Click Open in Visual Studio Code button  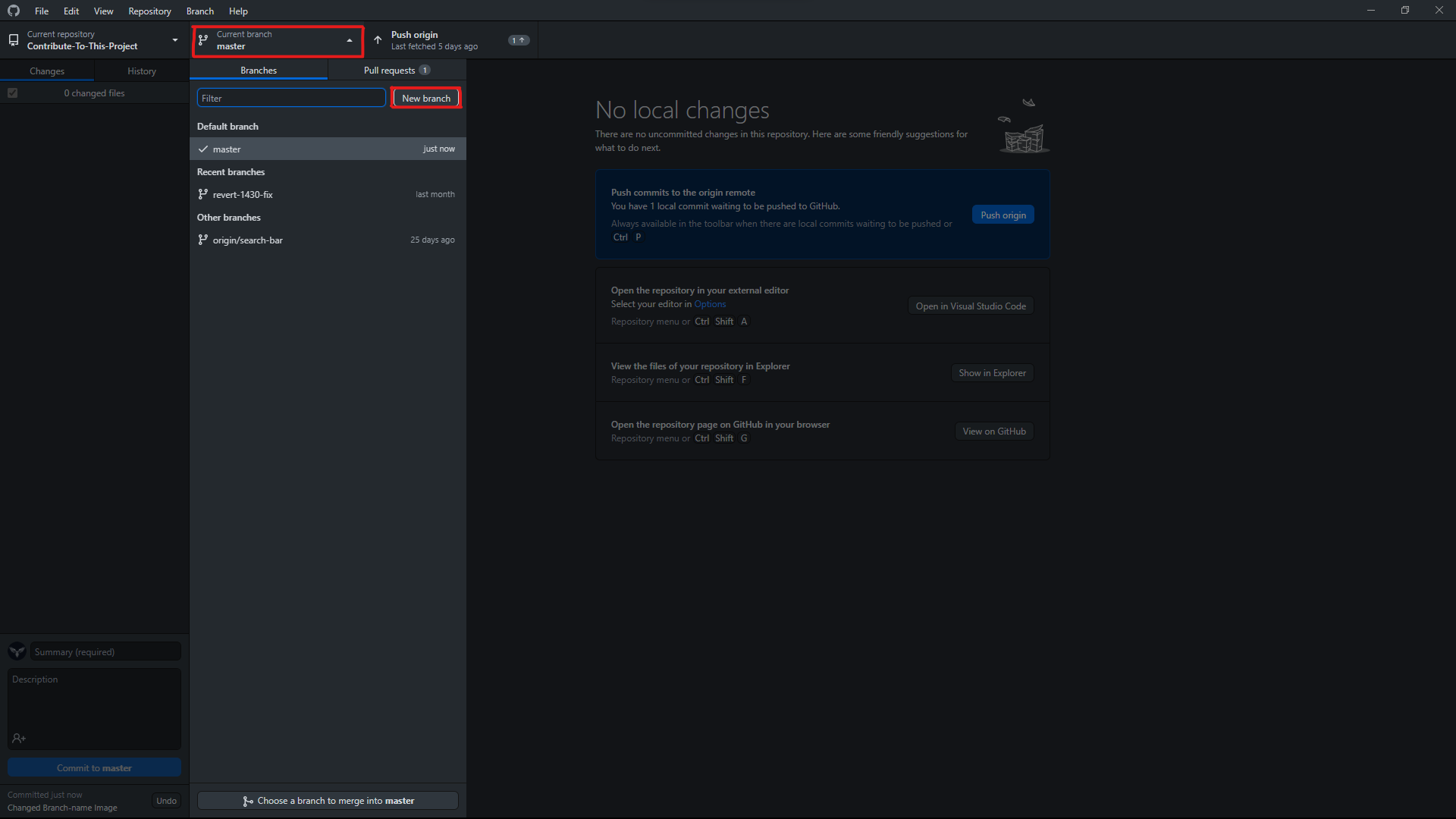click(x=970, y=306)
